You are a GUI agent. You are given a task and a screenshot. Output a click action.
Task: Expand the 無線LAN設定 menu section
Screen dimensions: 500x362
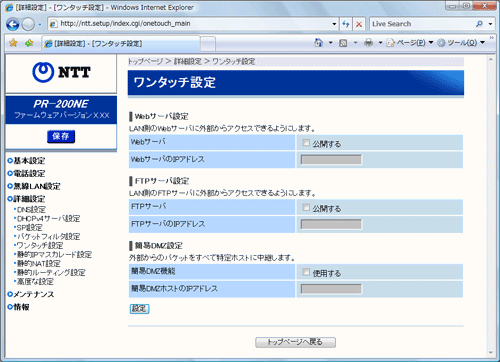pyautogui.click(x=34, y=186)
